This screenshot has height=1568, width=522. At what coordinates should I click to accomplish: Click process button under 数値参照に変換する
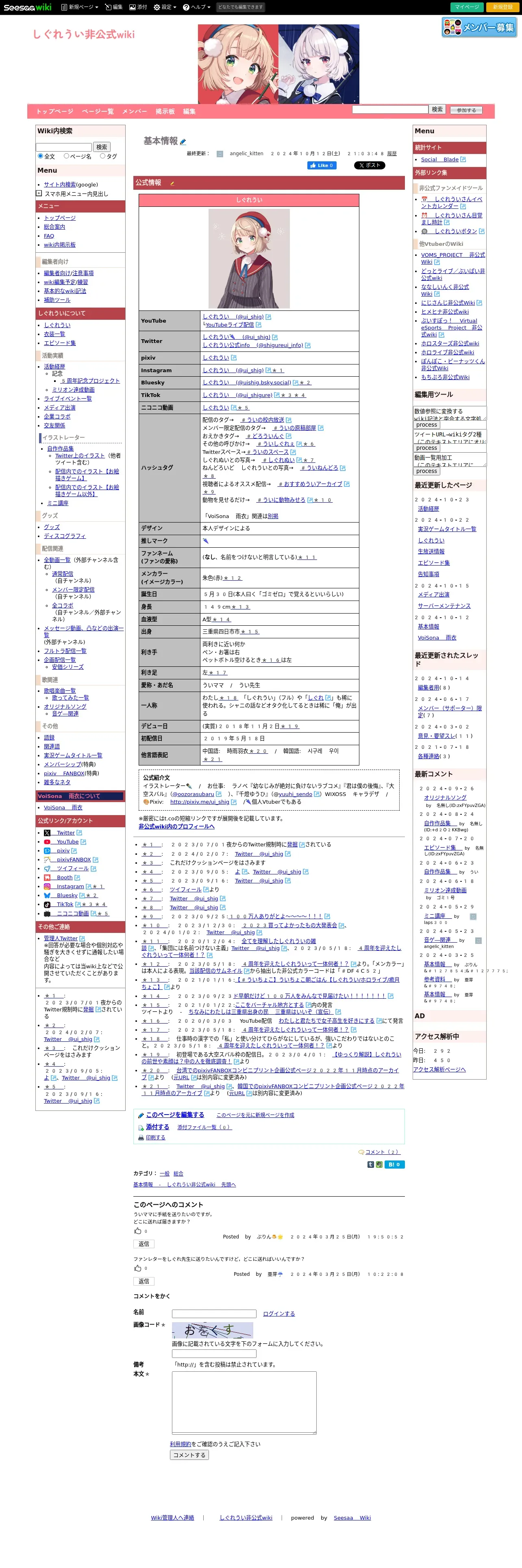(426, 425)
